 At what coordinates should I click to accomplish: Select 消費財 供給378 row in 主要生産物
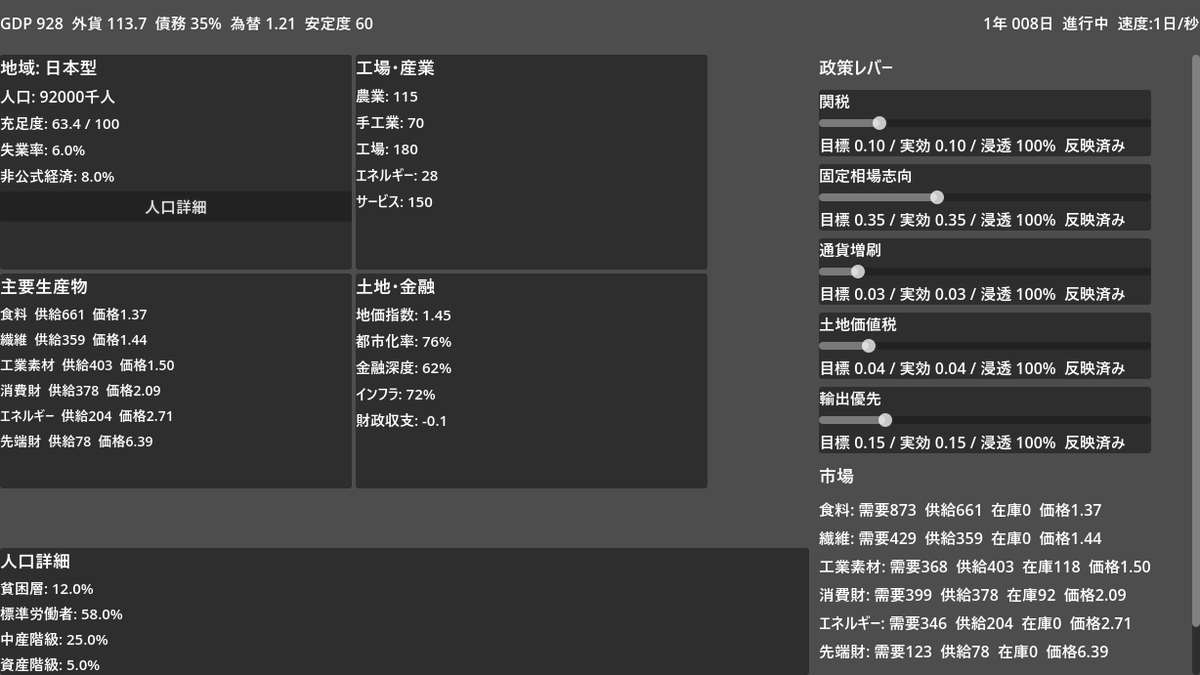[80, 390]
